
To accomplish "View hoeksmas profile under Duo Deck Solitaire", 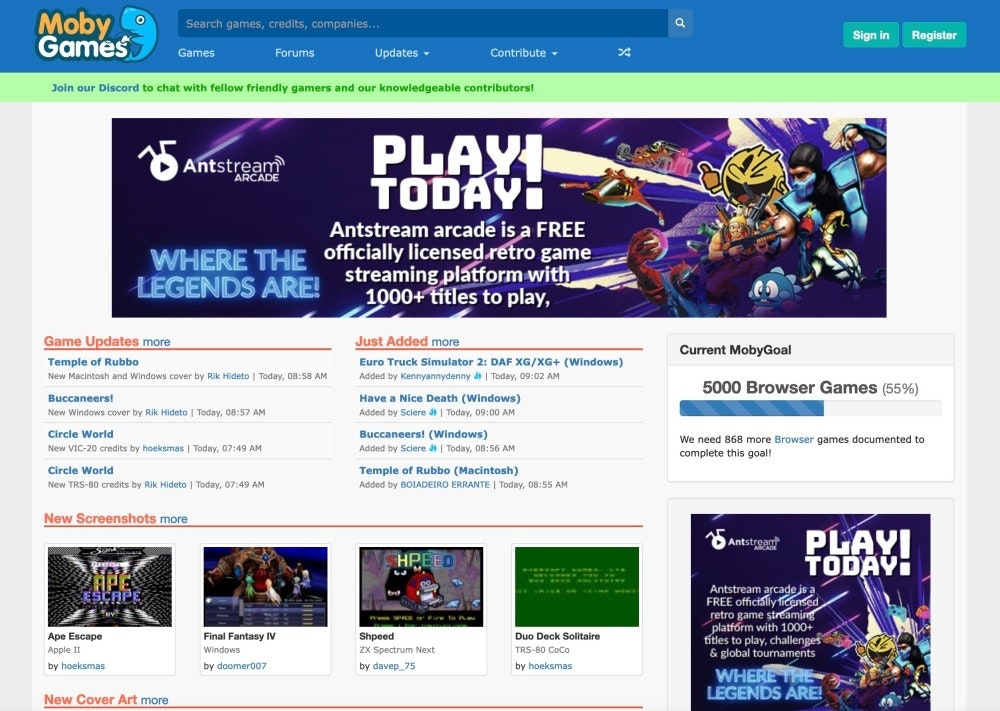I will tap(550, 666).
